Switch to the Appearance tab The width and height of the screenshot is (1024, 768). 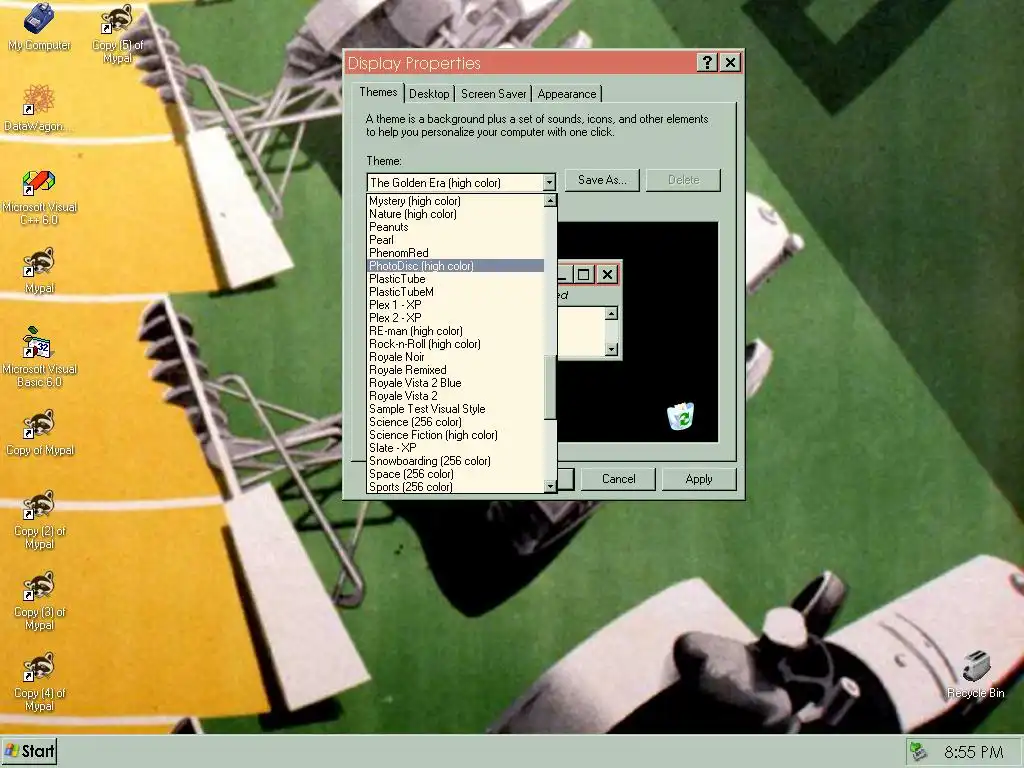coord(567,94)
